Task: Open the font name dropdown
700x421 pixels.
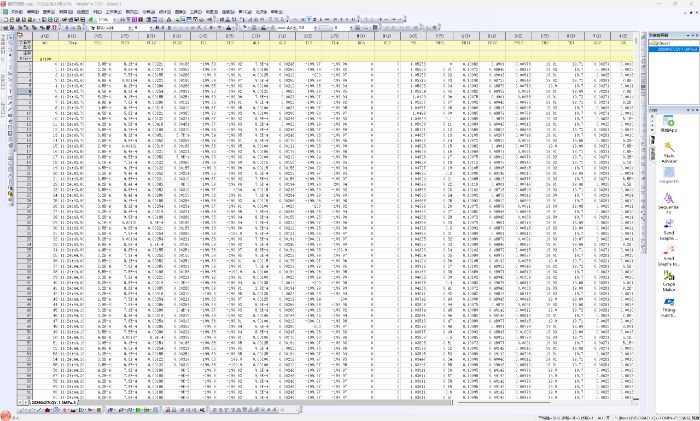Action: pyautogui.click(x=131, y=28)
